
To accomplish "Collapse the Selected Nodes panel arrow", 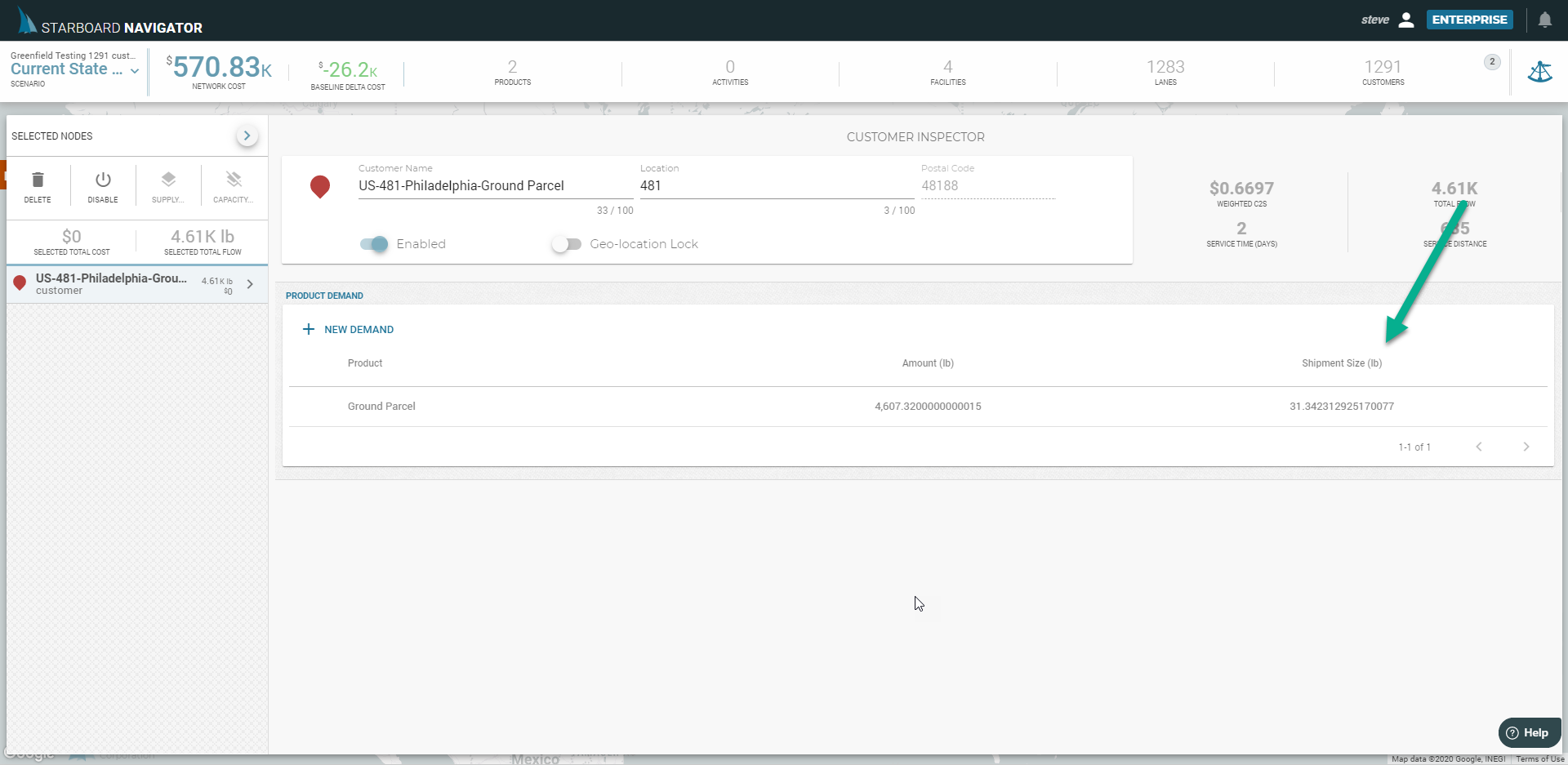I will 247,136.
